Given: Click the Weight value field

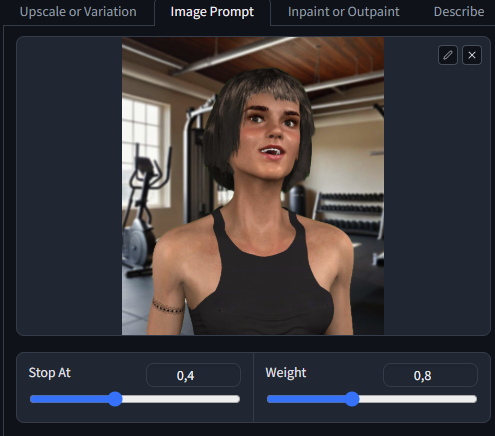Looking at the screenshot, I should (430, 375).
